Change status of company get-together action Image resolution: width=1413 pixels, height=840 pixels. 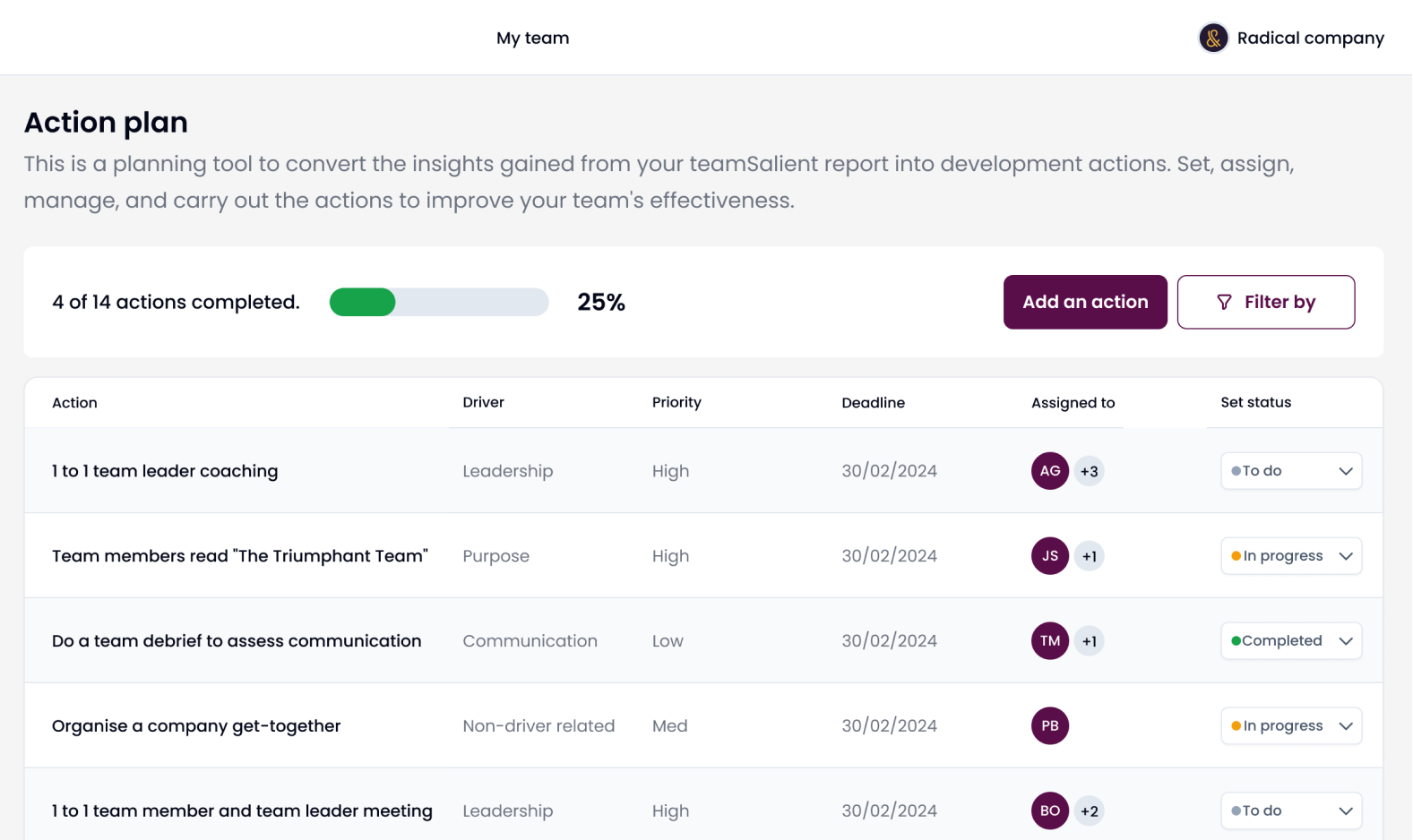[x=1290, y=726]
